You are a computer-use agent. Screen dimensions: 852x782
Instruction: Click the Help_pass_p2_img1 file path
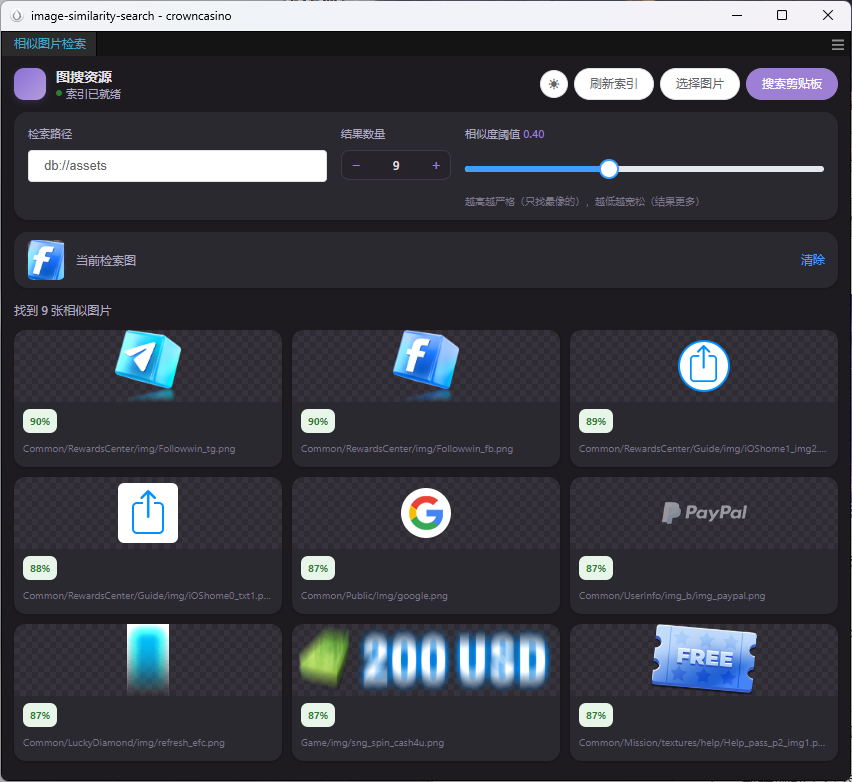[x=702, y=742]
